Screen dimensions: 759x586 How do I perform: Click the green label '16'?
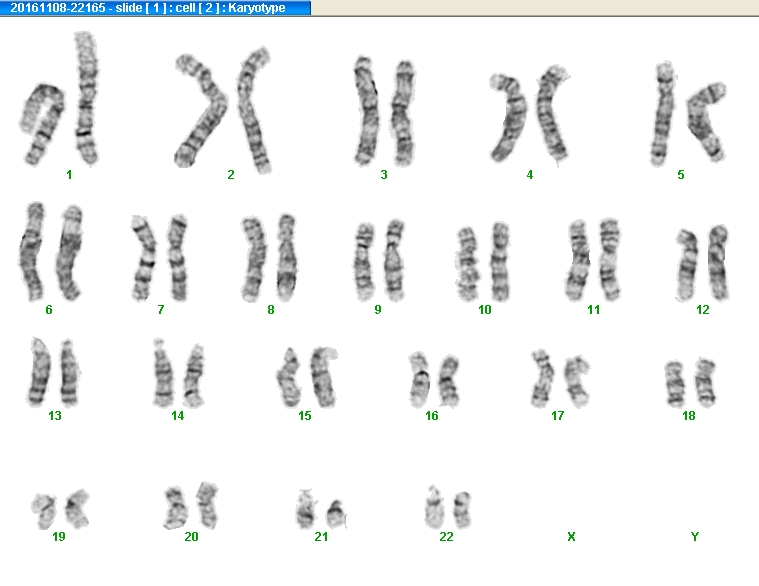point(432,416)
